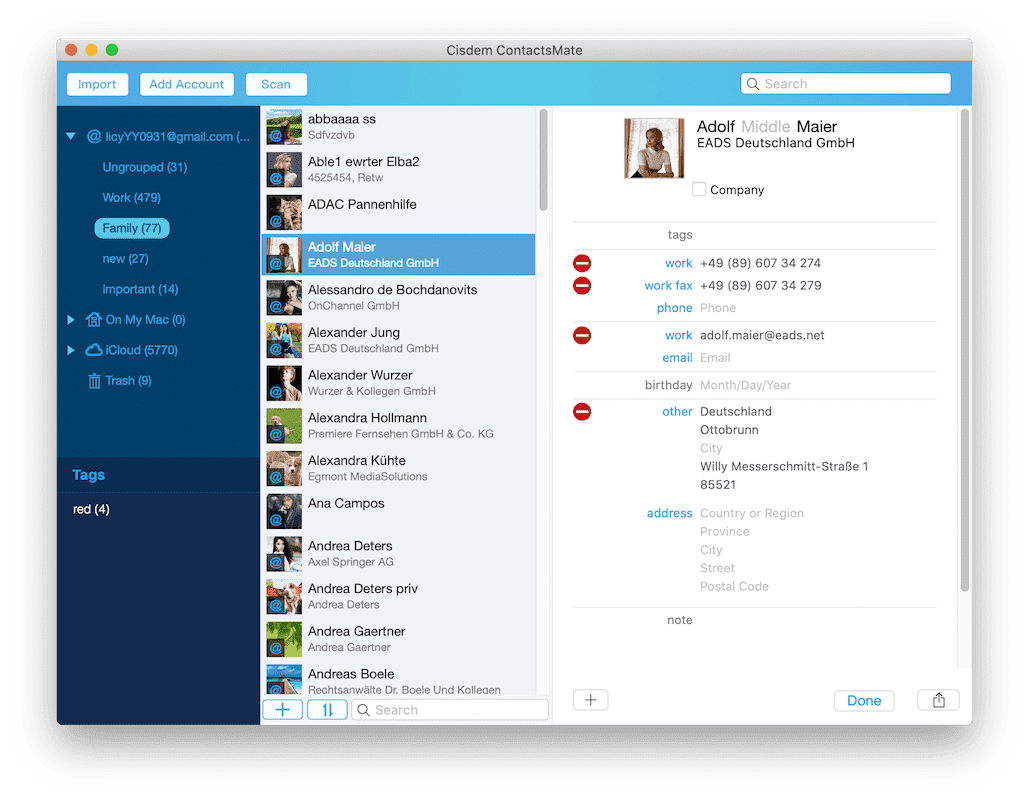Open the Work (479) group
1029x800 pixels.
point(131,198)
